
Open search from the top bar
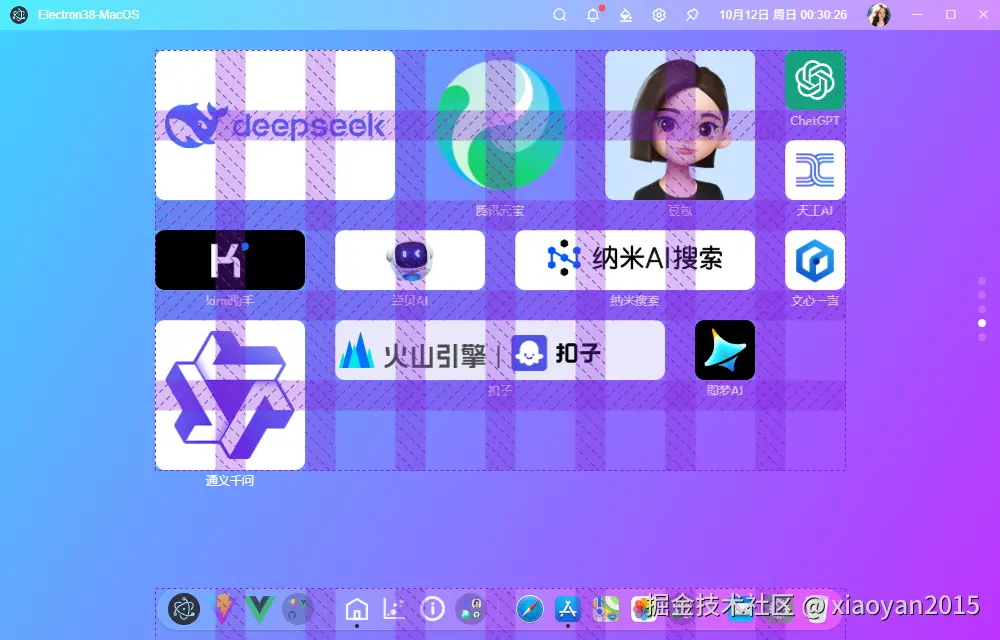pyautogui.click(x=559, y=15)
